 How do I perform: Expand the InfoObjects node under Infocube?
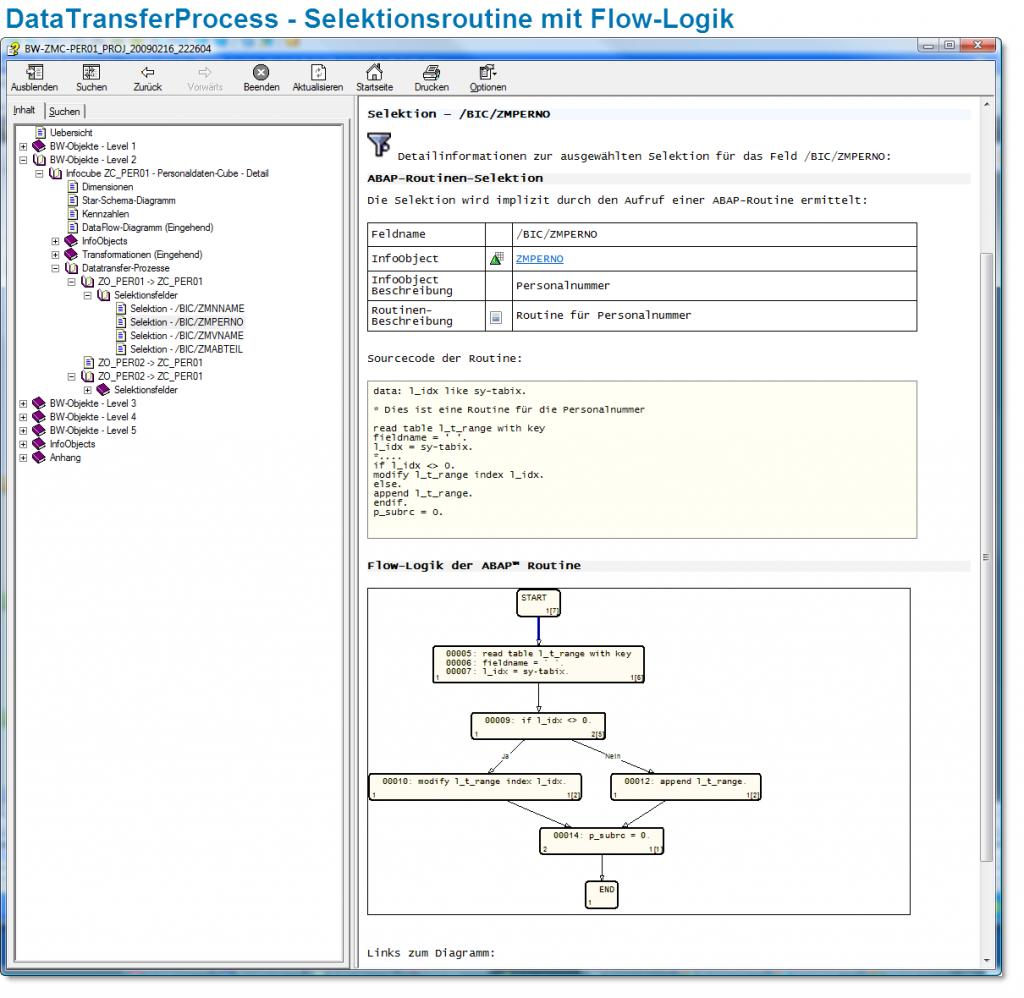coord(56,241)
